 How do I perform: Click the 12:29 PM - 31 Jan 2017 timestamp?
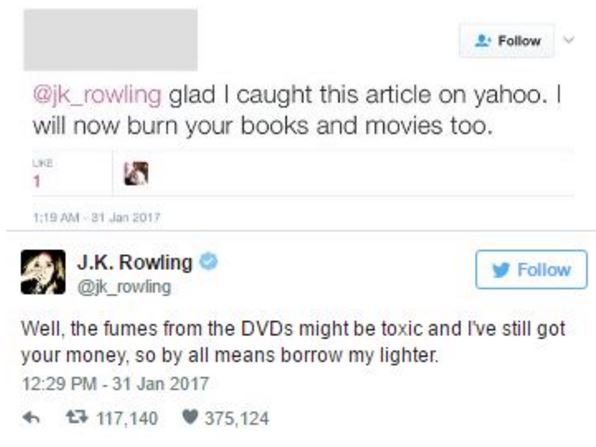click(x=115, y=383)
